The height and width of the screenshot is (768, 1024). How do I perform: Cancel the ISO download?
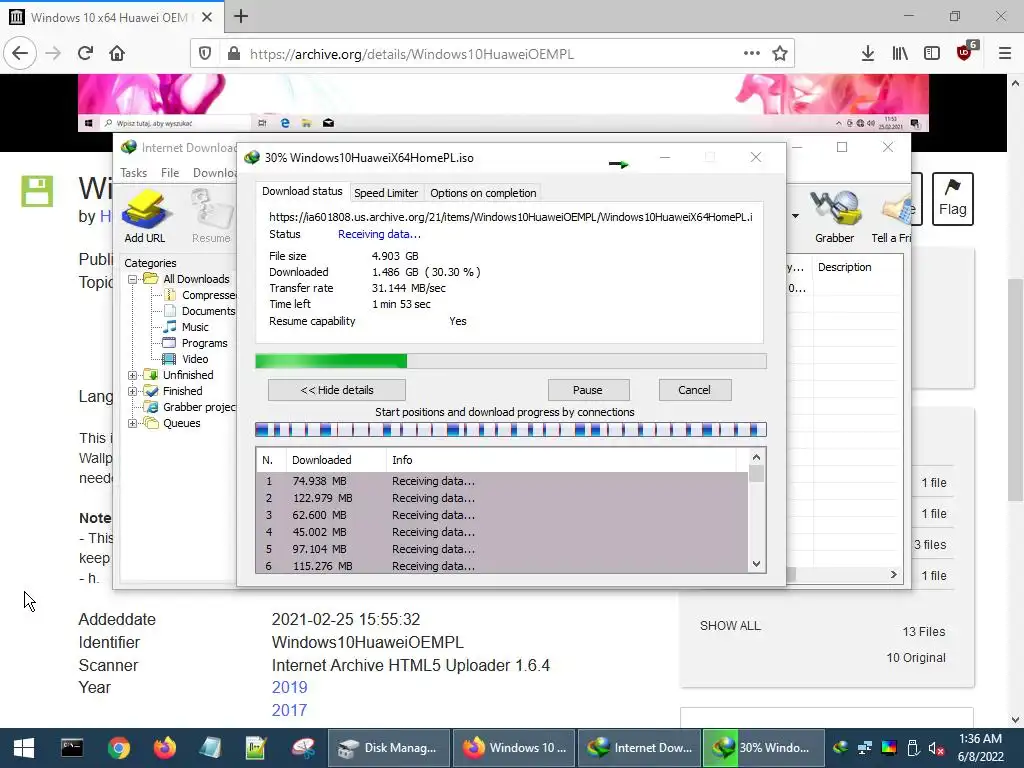pyautogui.click(x=694, y=390)
